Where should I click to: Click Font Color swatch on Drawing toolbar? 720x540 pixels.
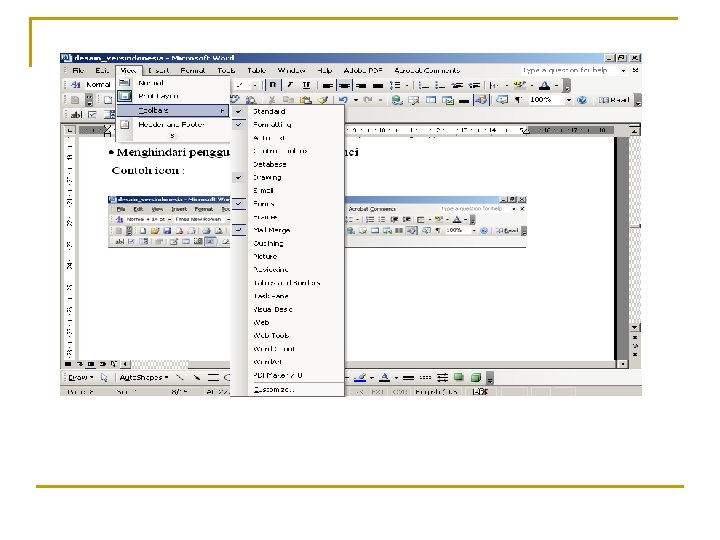(x=385, y=377)
